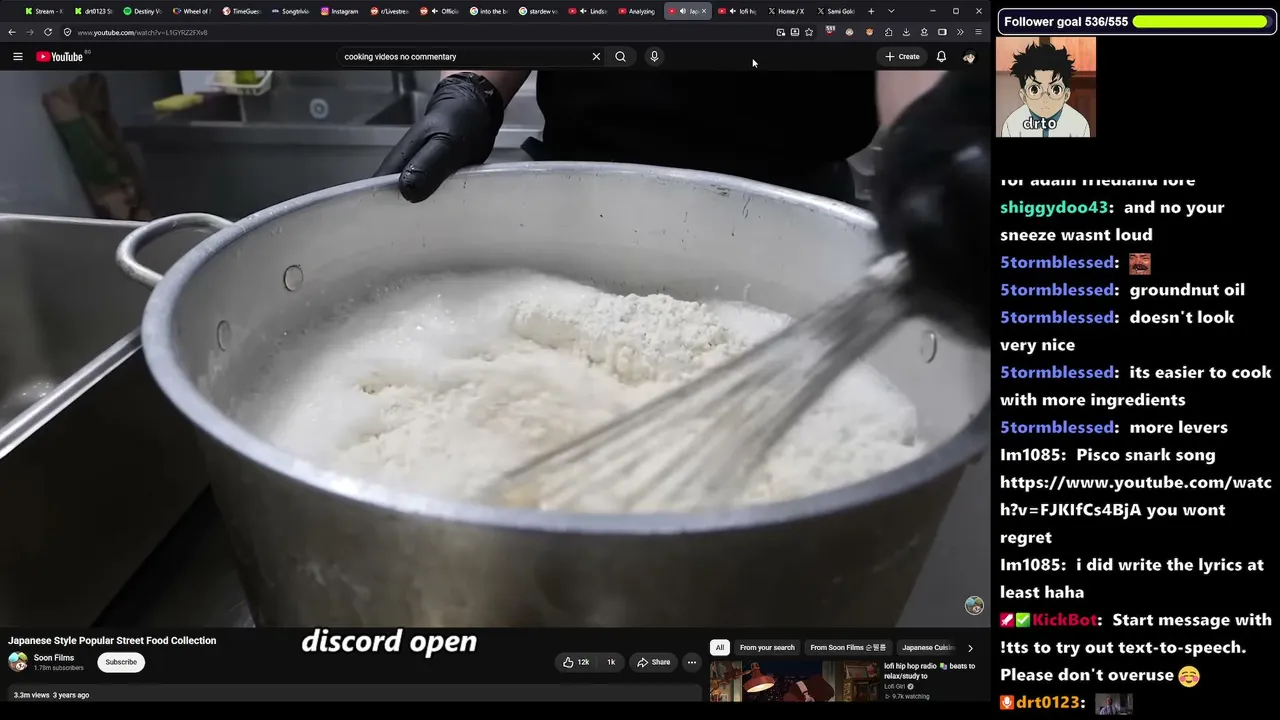Viewport: 1280px width, 720px height.
Task: Click the channel watermark on video corner
Action: 974,605
